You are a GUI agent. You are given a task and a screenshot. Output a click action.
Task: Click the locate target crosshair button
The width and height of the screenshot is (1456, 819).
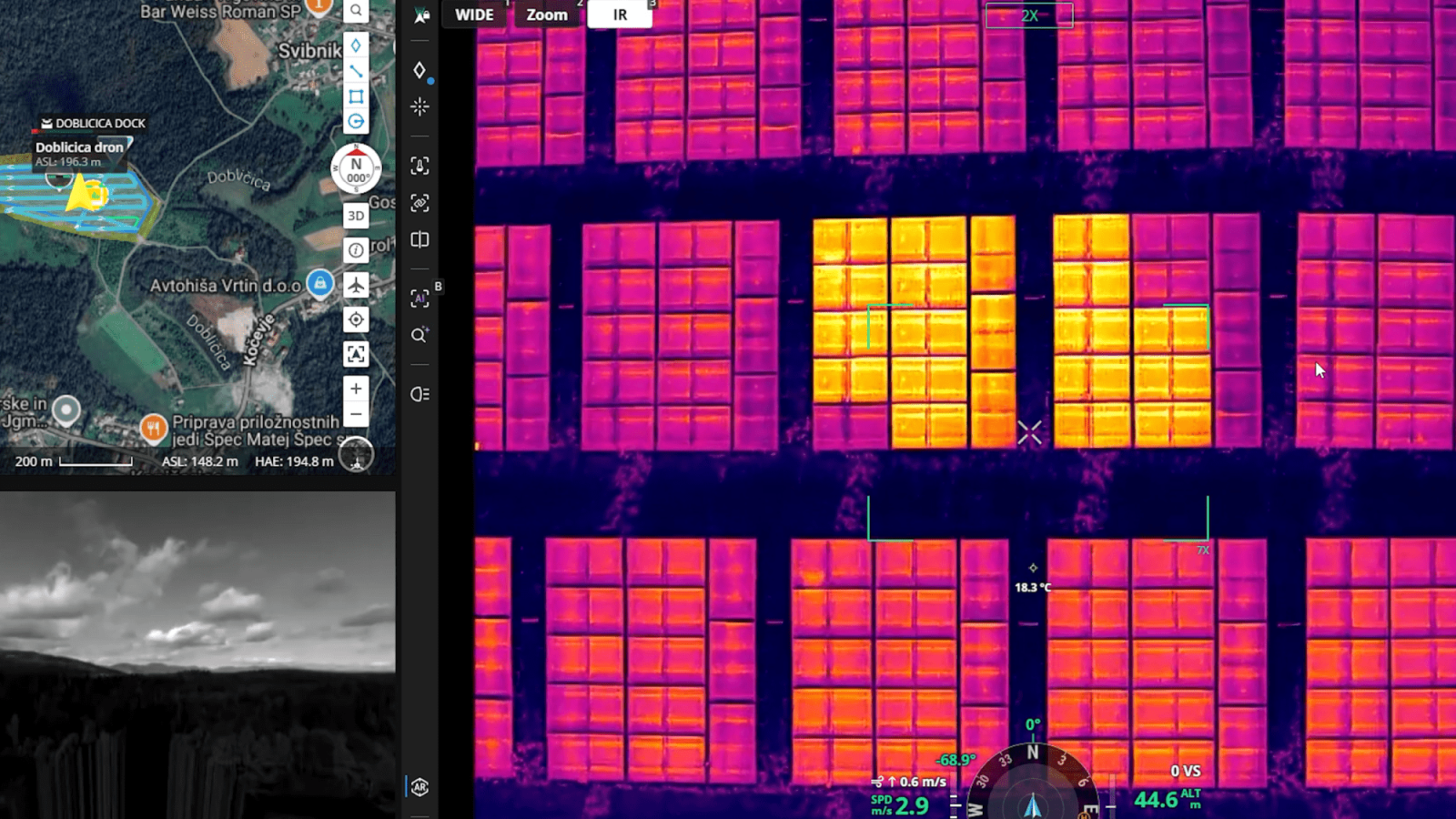click(356, 319)
